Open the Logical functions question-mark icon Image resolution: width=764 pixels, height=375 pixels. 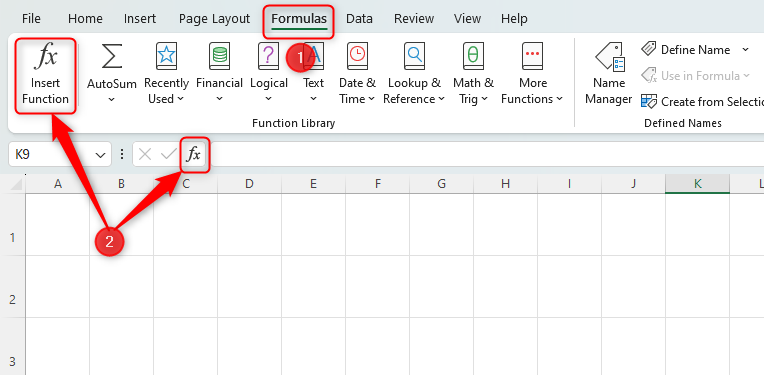(x=268, y=56)
